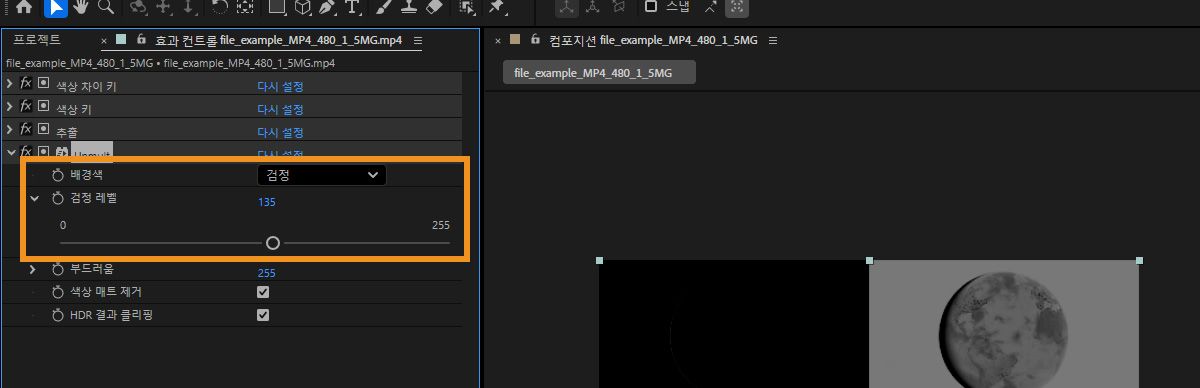Open the composition panel menu
The height and width of the screenshot is (388, 1200).
(x=772, y=41)
